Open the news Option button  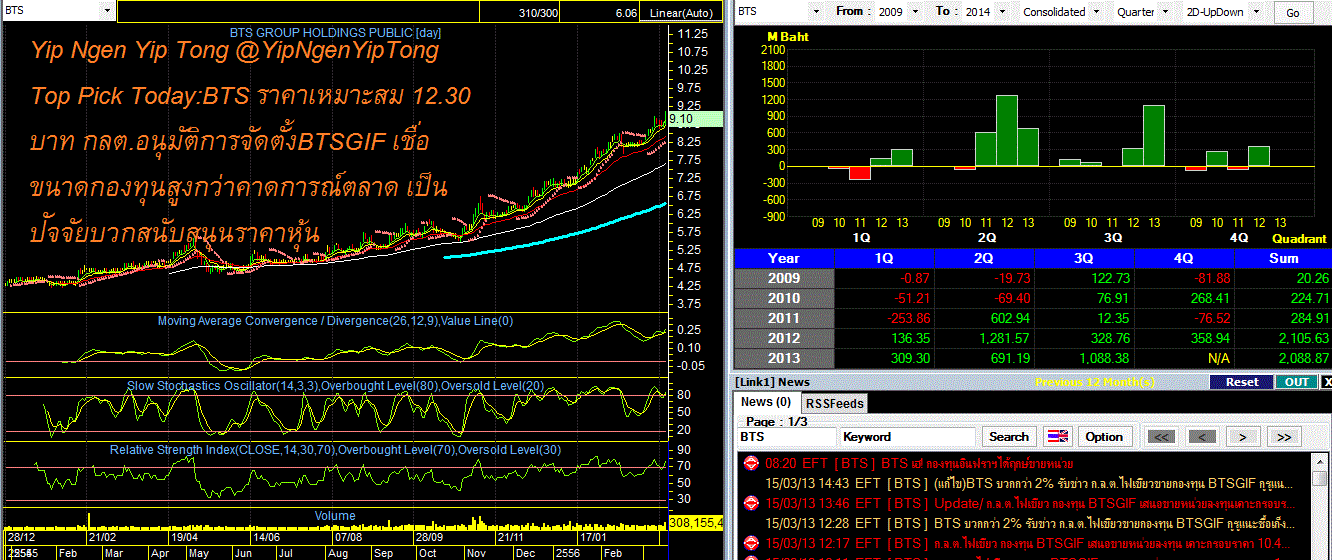pos(1104,437)
